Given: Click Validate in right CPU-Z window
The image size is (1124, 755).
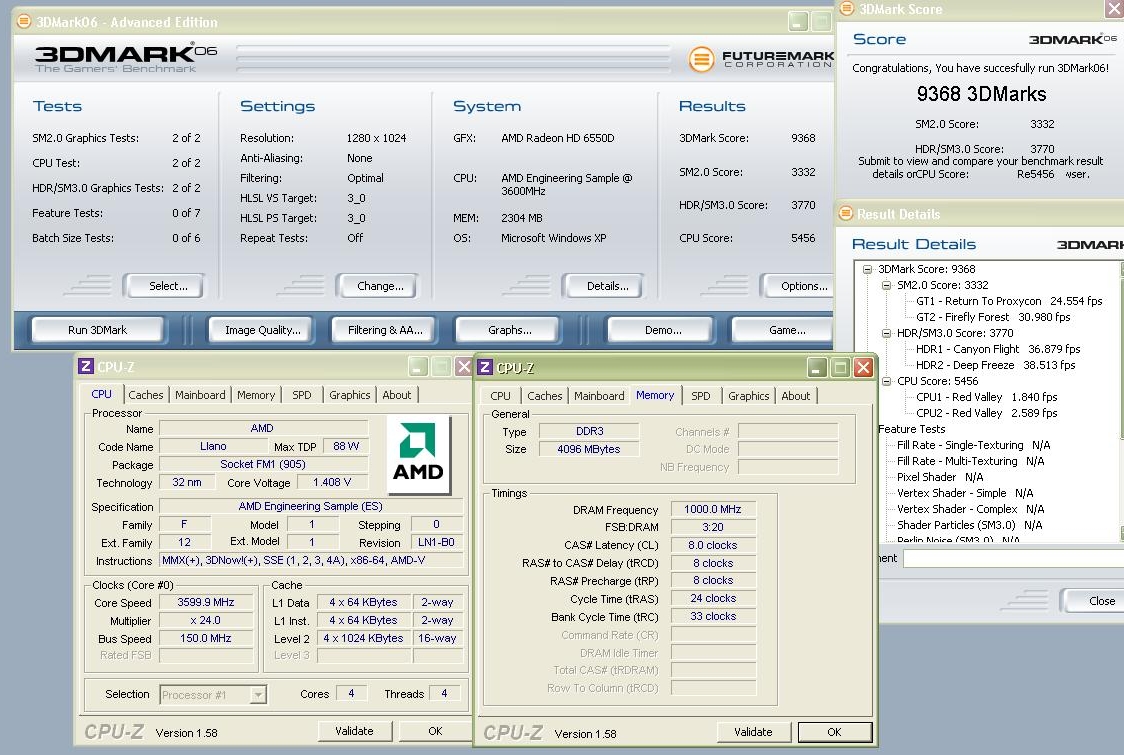Looking at the screenshot, I should (x=753, y=732).
